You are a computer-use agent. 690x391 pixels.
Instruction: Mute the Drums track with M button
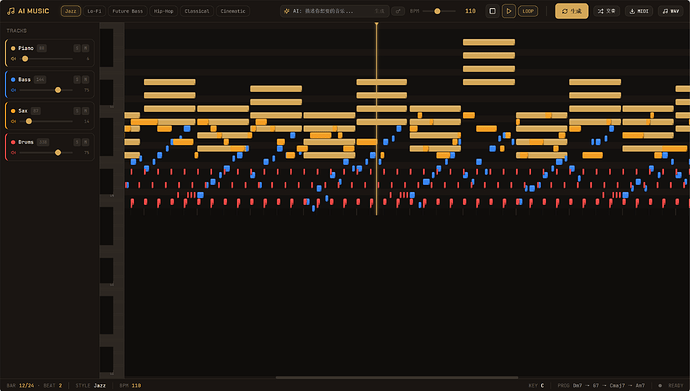point(85,142)
